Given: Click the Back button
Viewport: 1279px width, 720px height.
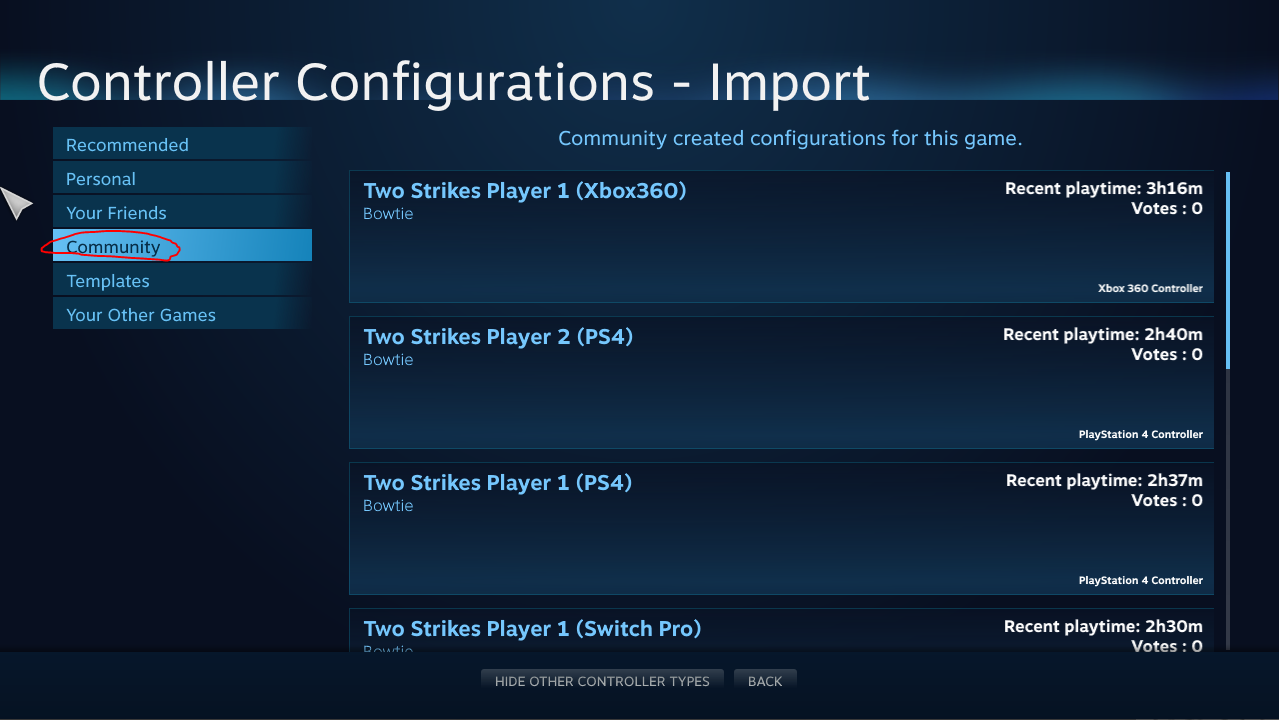Looking at the screenshot, I should [765, 681].
